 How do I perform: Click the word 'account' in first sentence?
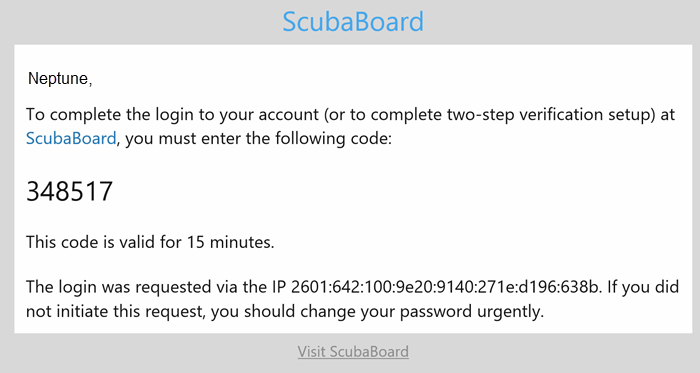click(x=289, y=115)
